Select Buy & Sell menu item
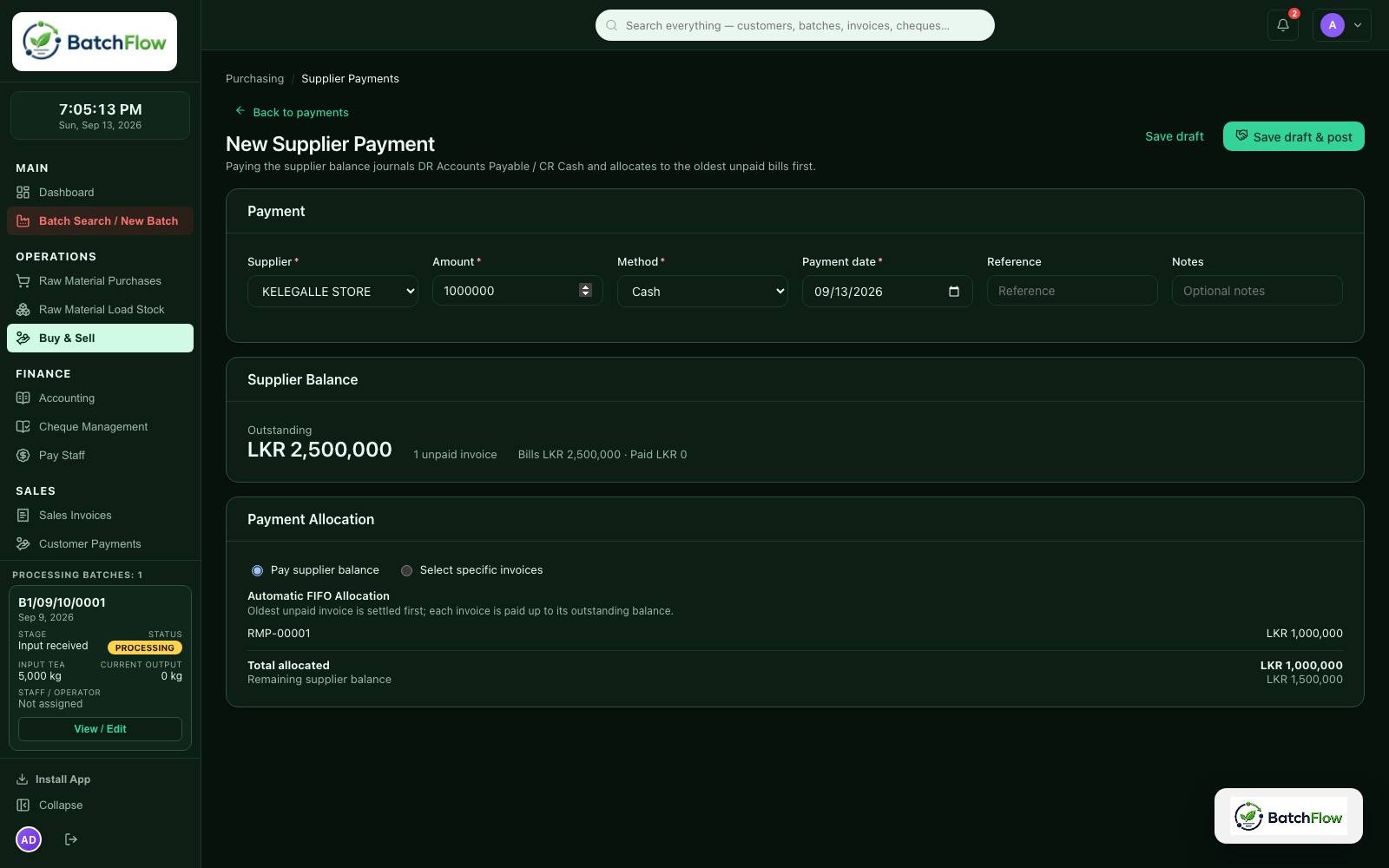The width and height of the screenshot is (1389, 868). point(100,338)
